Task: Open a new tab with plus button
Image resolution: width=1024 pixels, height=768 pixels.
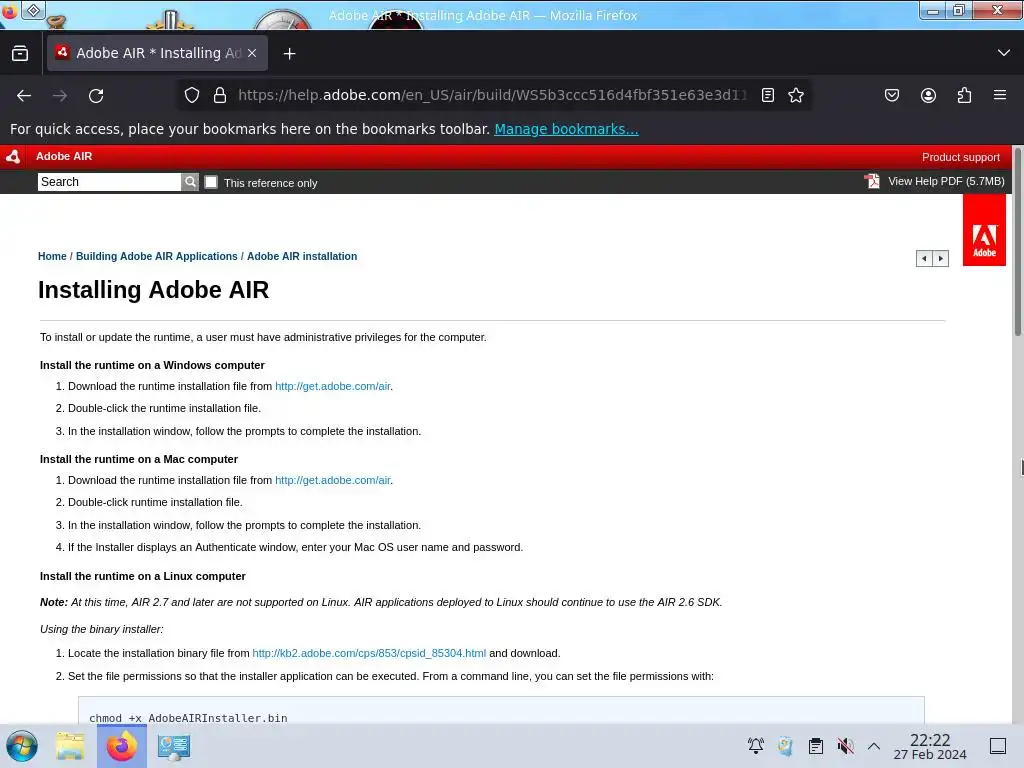Action: coord(289,54)
